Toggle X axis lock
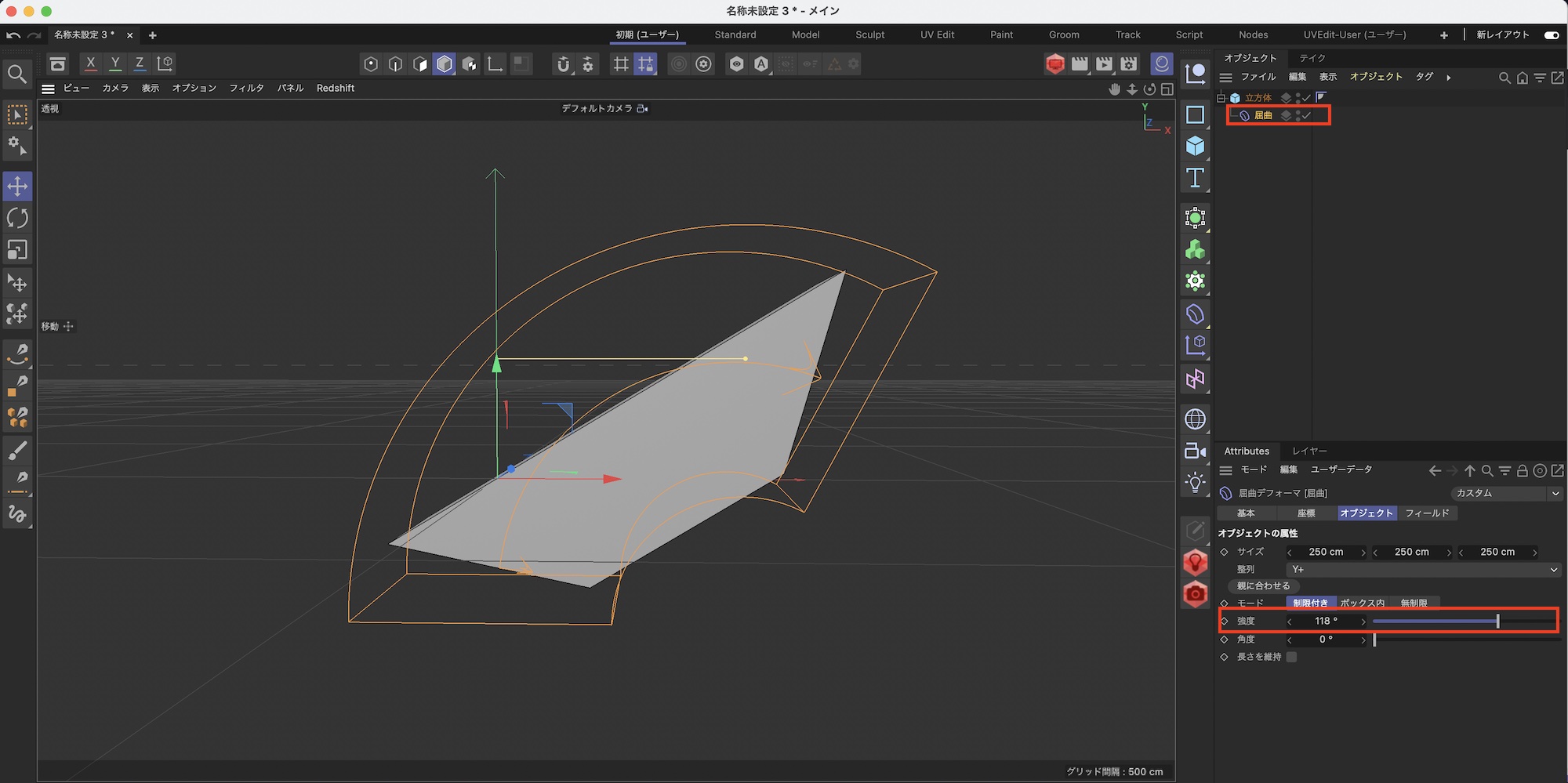 tap(91, 63)
